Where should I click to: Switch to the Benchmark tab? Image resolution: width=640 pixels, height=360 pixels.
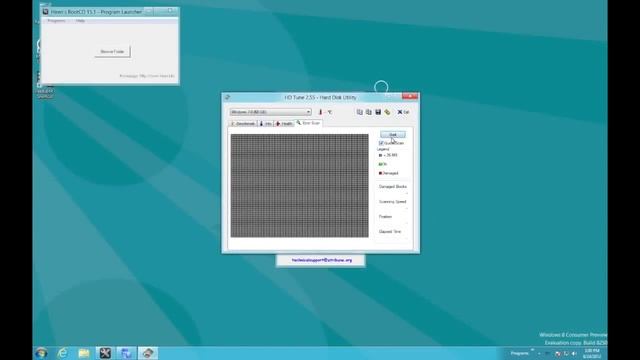pos(243,123)
